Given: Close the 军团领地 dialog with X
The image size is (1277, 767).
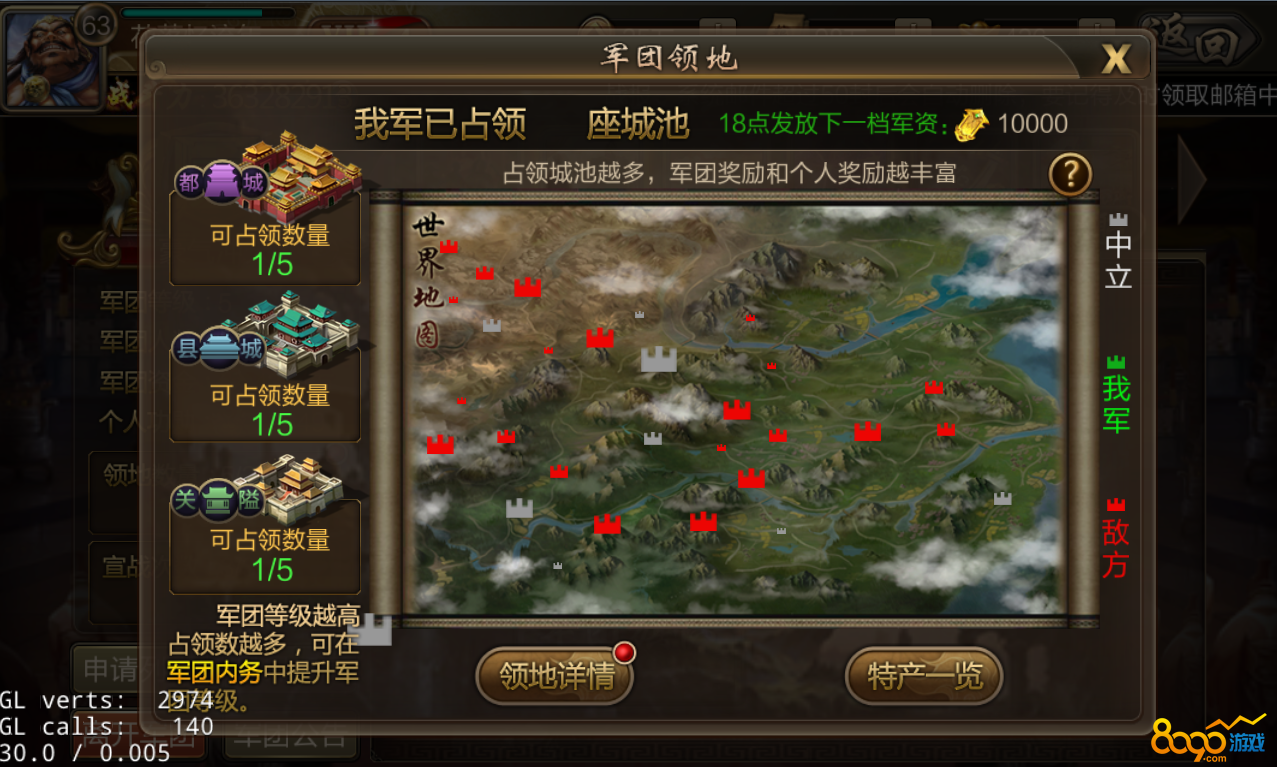Looking at the screenshot, I should [x=1116, y=60].
